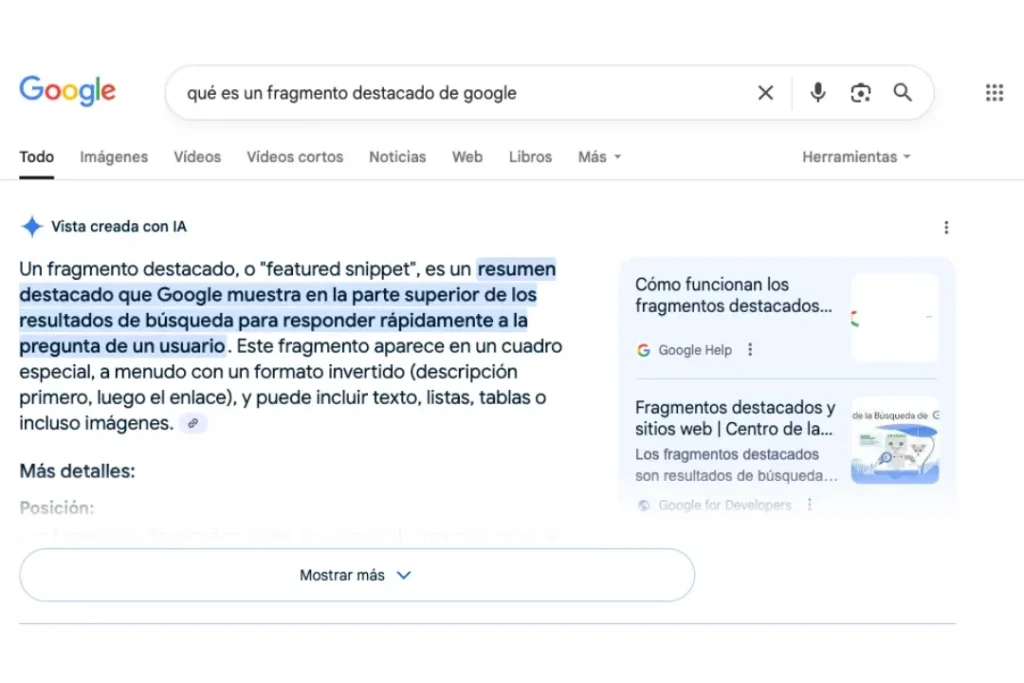The height and width of the screenshot is (683, 1024).
Task: Open Google Lens image search
Action: click(x=860, y=93)
